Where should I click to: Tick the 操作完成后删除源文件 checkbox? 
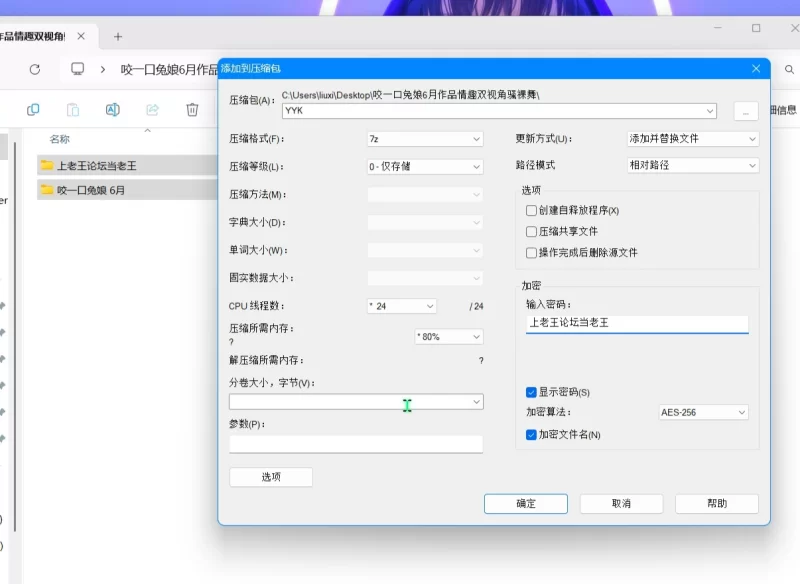(x=532, y=253)
